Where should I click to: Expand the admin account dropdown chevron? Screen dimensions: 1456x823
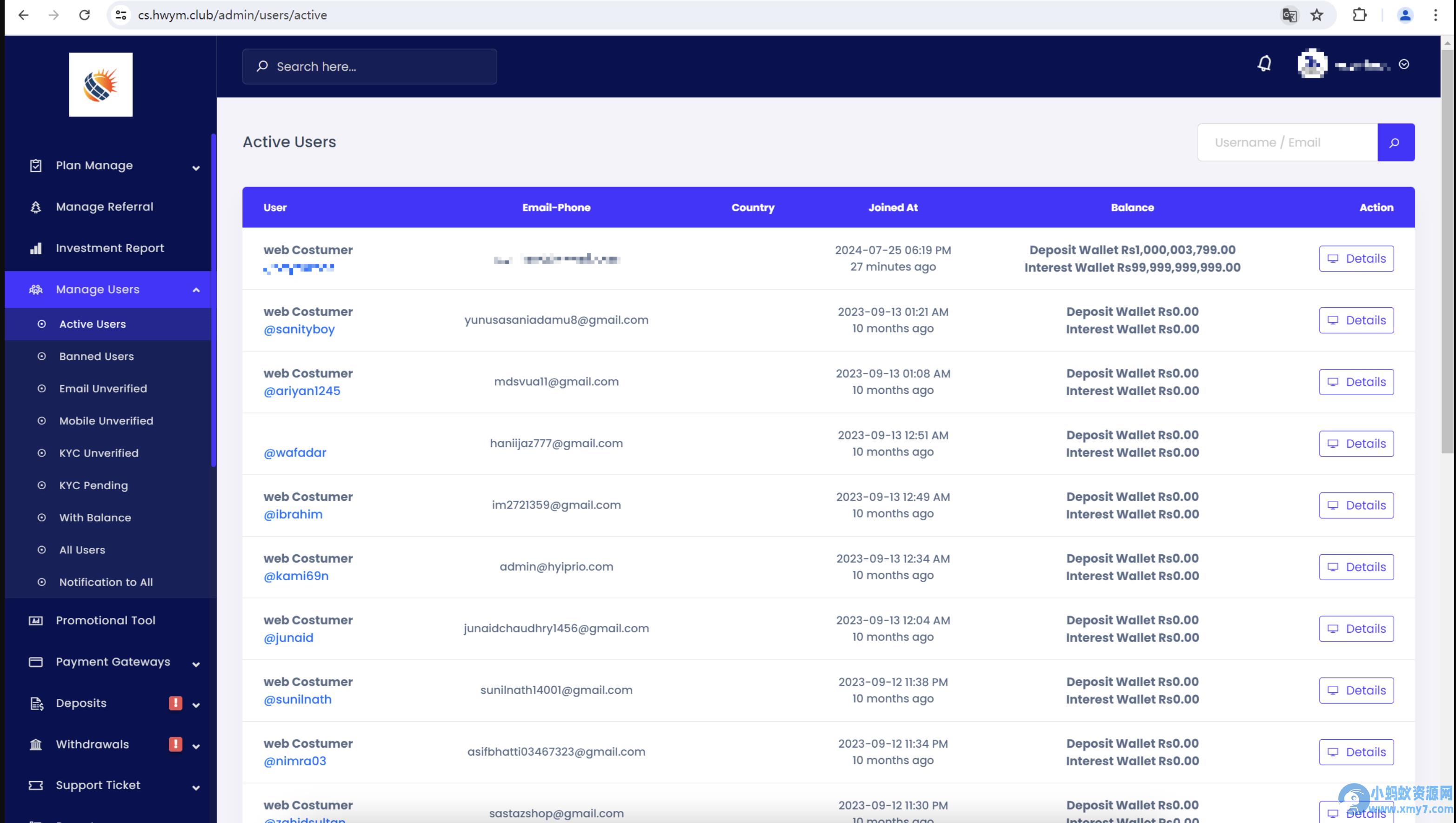[x=1404, y=65]
